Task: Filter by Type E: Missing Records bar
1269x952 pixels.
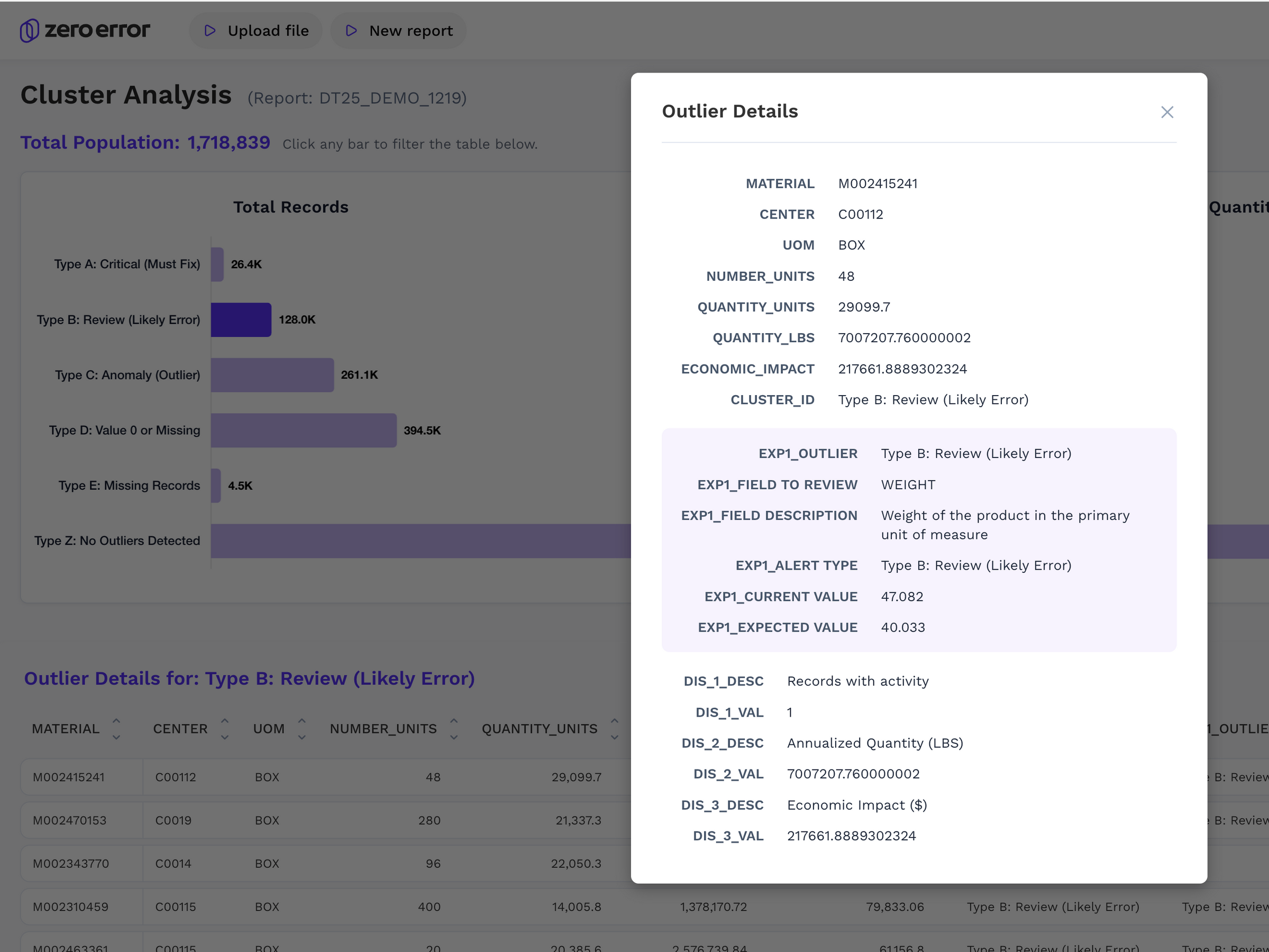Action: point(216,486)
